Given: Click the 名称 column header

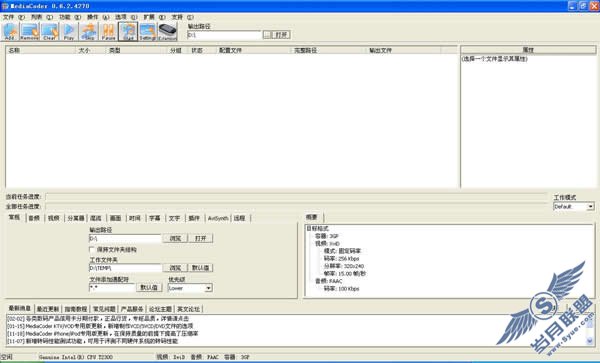Looking at the screenshot, I should [x=40, y=50].
